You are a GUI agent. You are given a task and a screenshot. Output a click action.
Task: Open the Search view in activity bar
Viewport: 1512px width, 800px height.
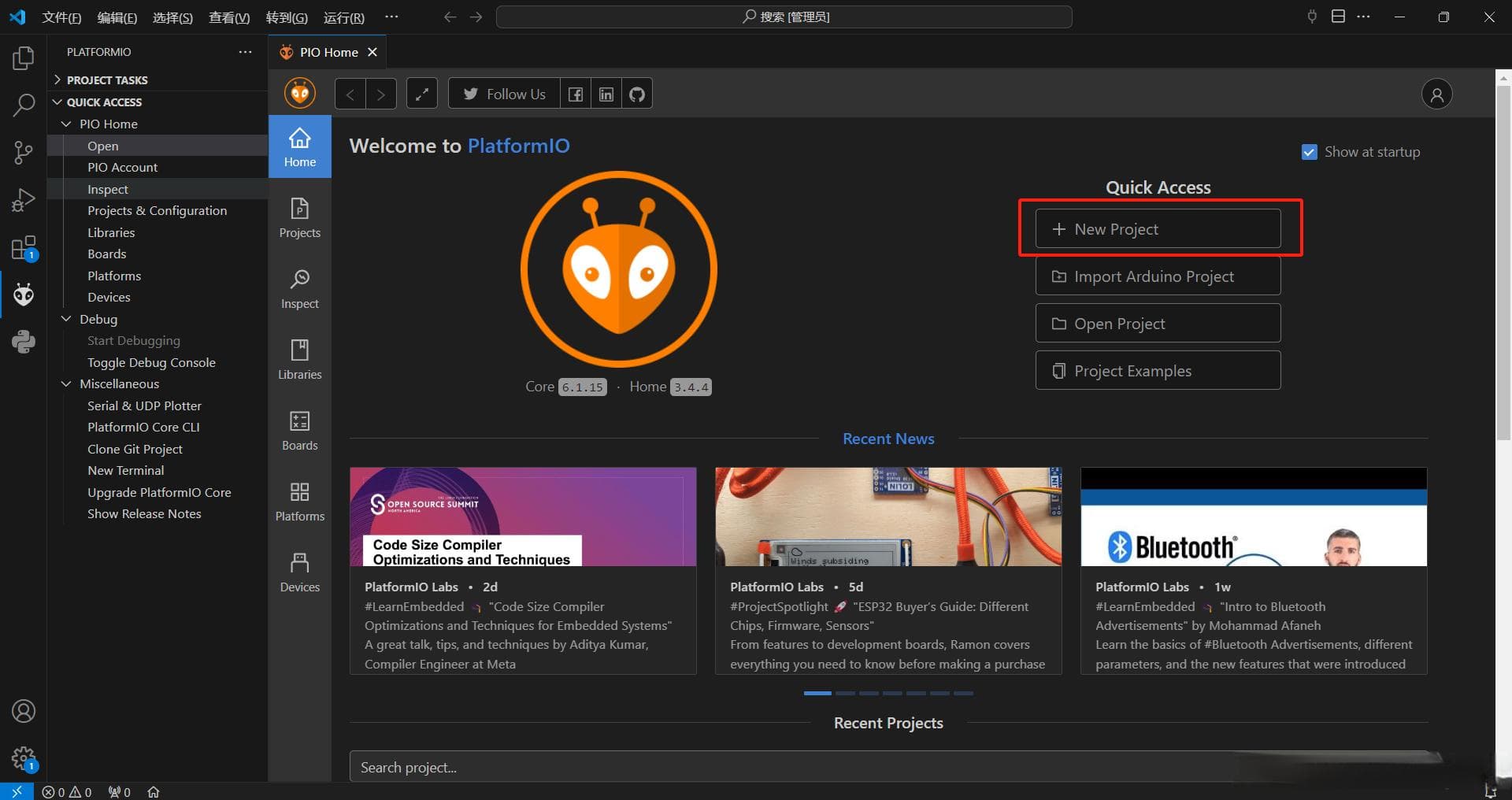click(24, 105)
